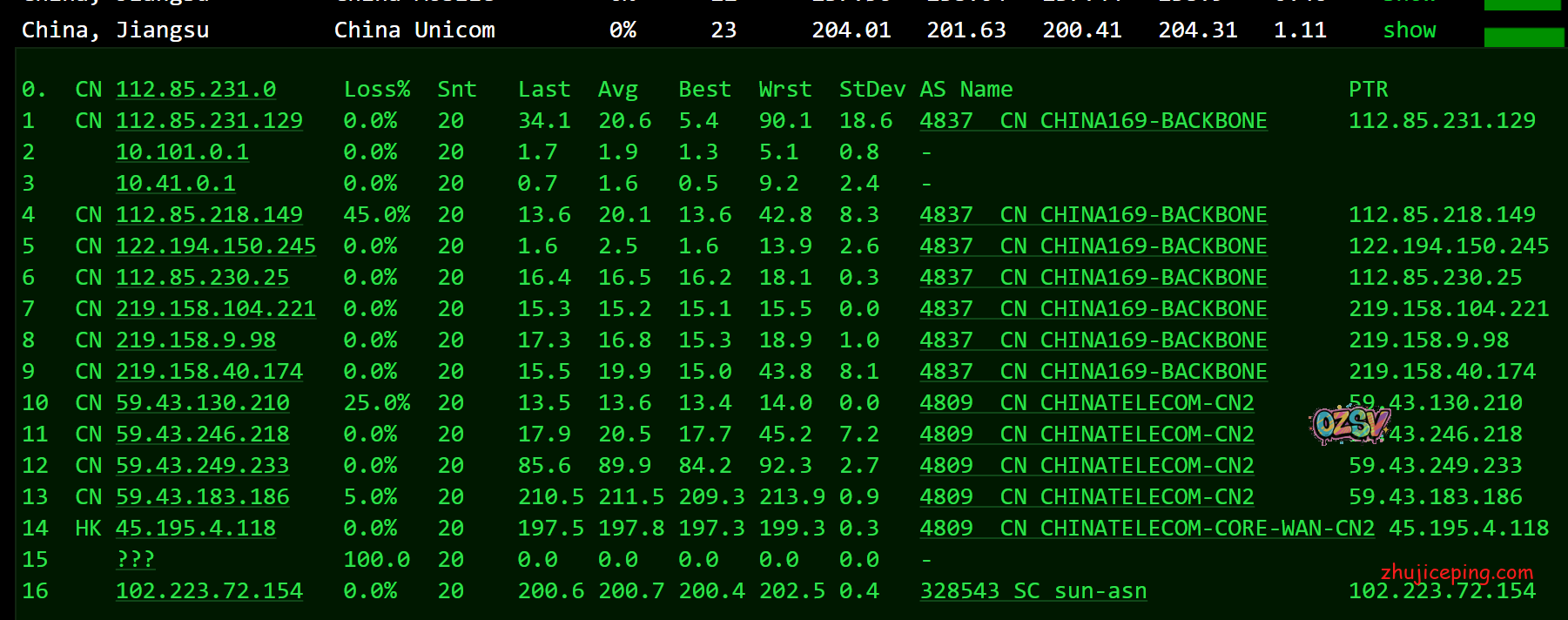Open the 102.223.72.154 final hop link

point(209,591)
